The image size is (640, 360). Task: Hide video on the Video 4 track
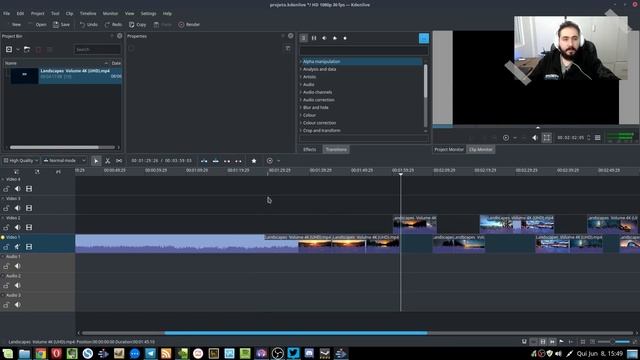coord(29,189)
